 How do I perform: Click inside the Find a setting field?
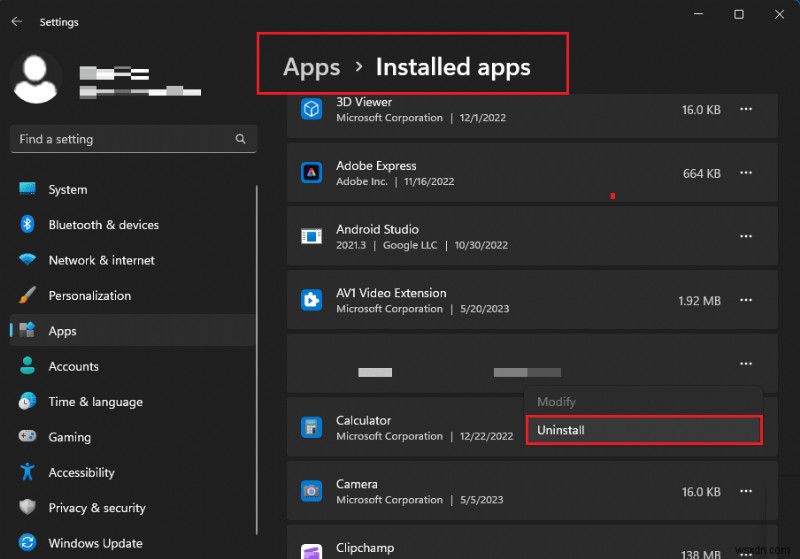pos(133,139)
